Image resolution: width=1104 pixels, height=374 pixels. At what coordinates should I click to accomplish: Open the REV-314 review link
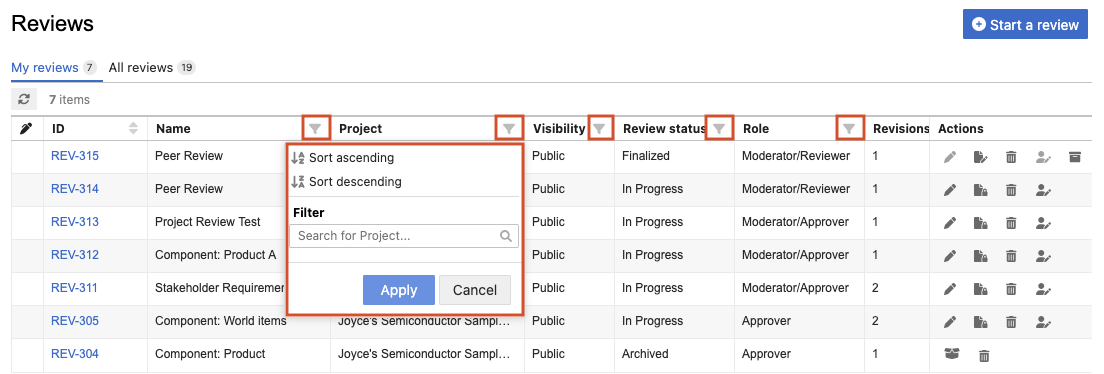pyautogui.click(x=75, y=189)
